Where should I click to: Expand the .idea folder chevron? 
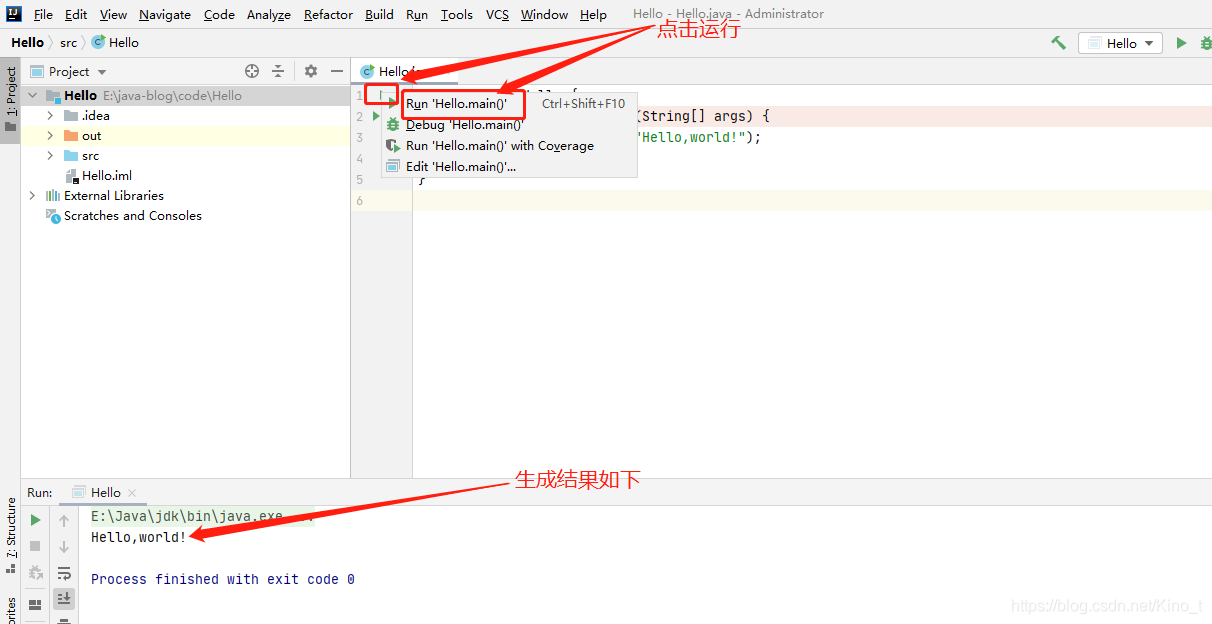click(50, 116)
